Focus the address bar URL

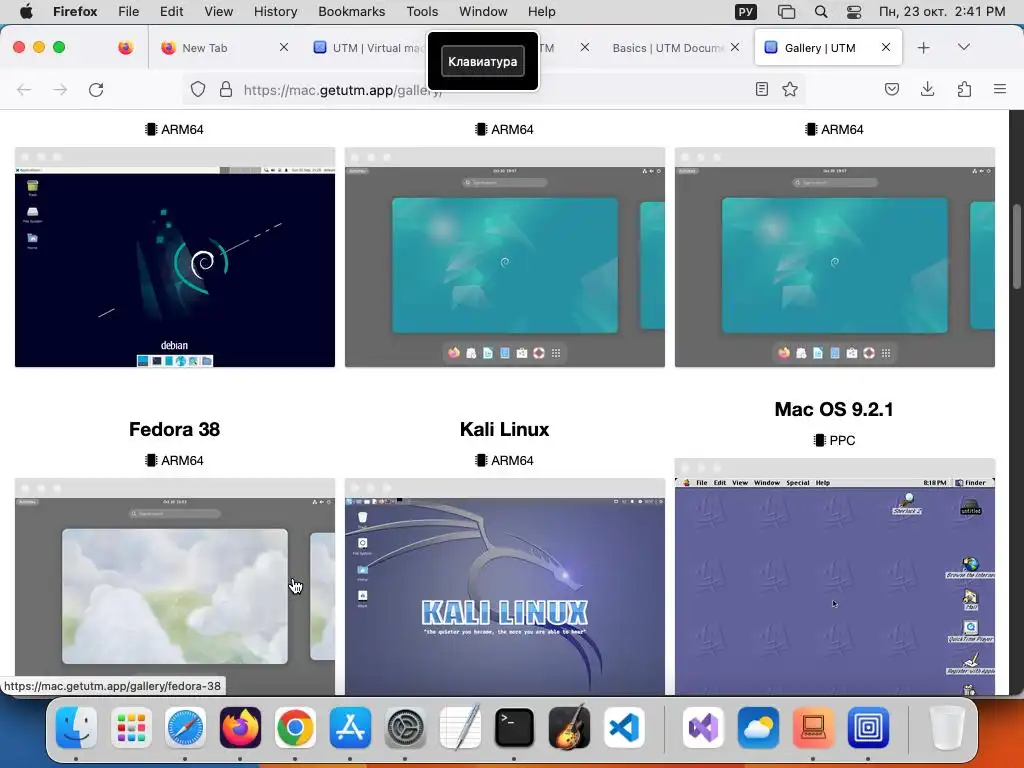point(493,89)
